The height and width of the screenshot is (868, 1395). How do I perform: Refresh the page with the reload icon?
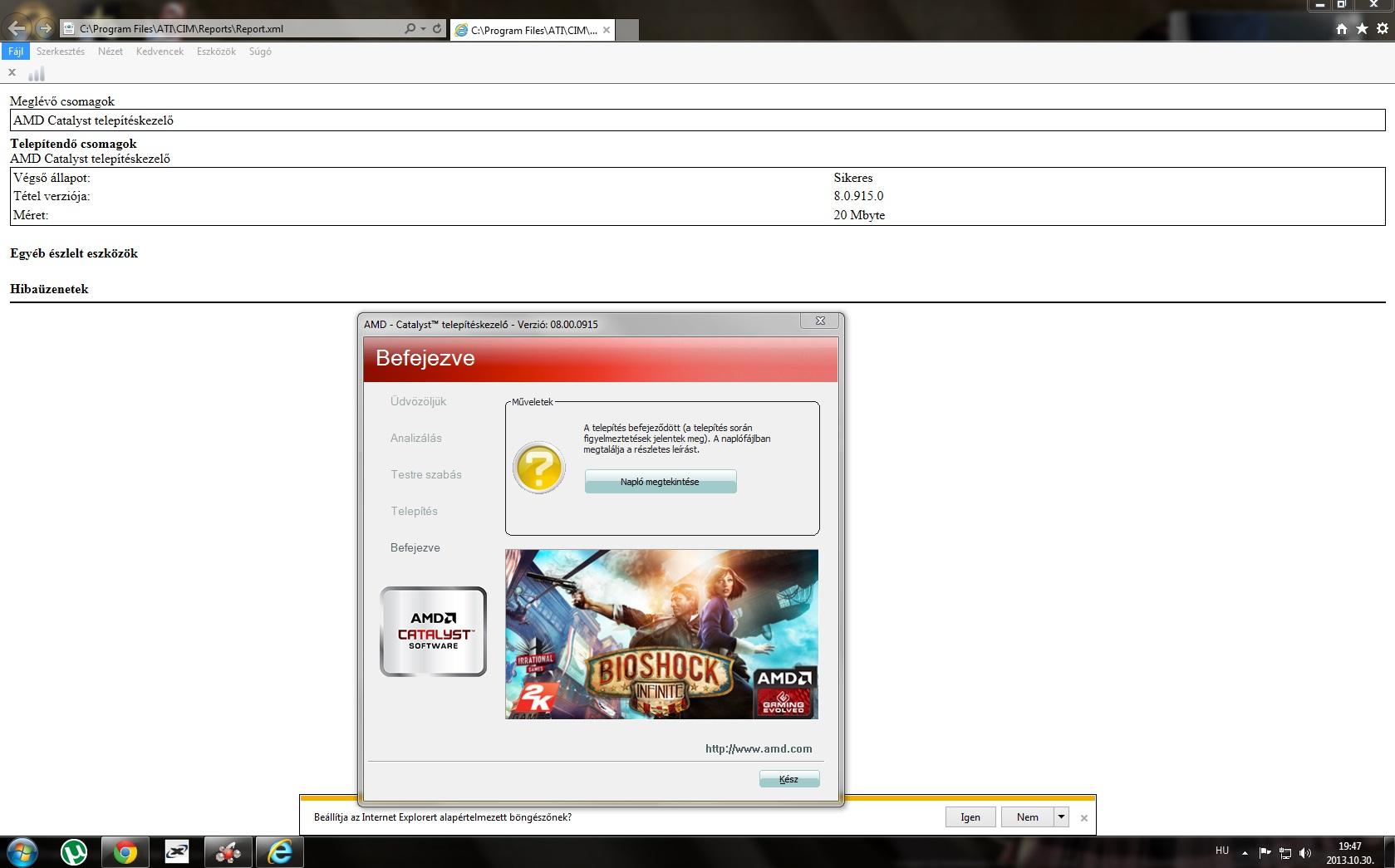click(x=437, y=28)
